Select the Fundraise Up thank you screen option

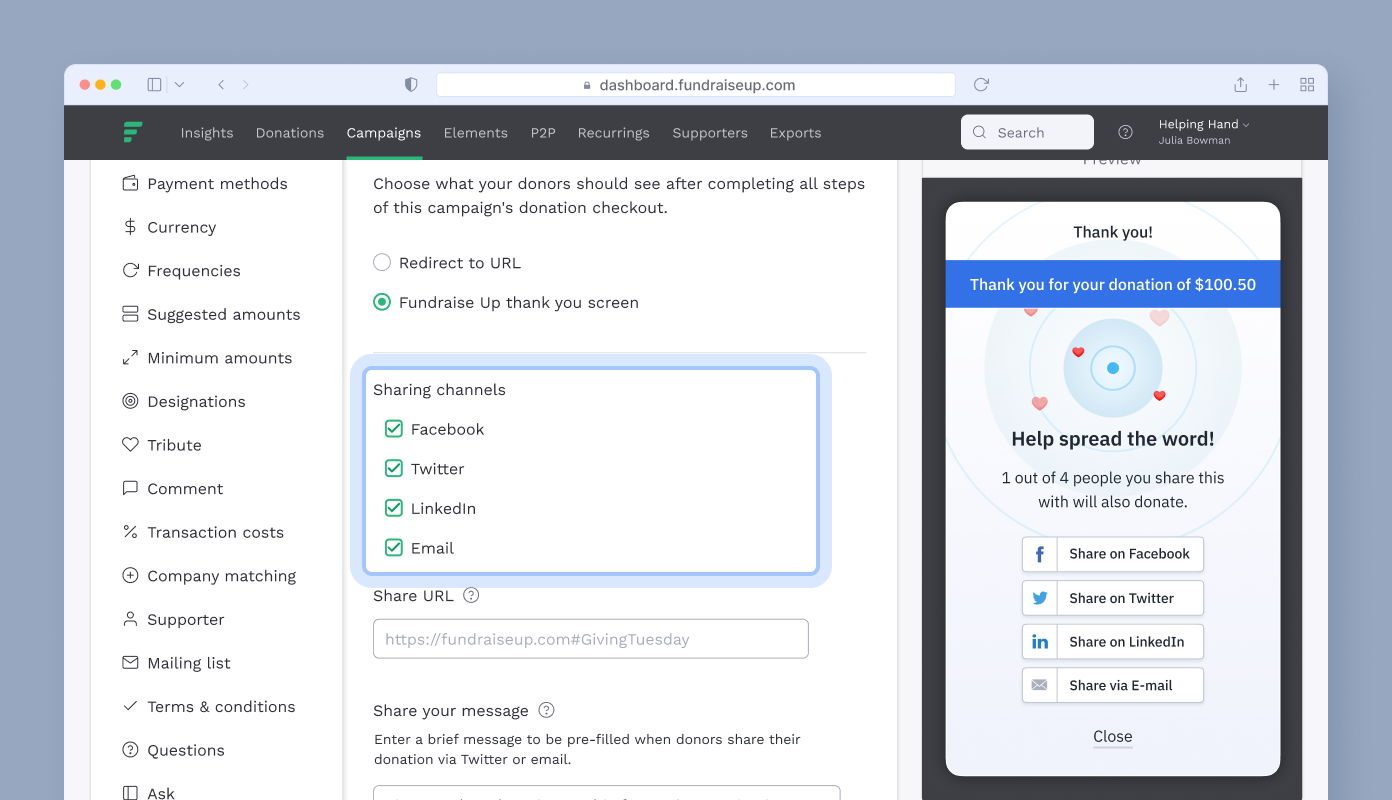pyautogui.click(x=382, y=302)
